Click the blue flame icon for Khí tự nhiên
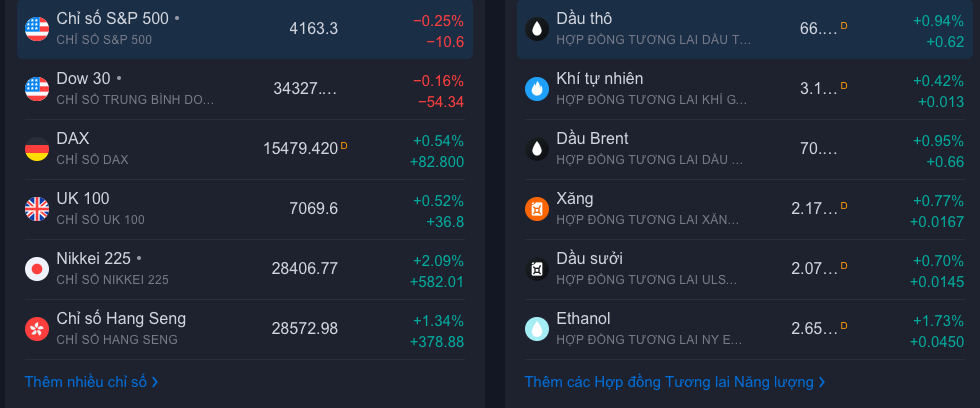The height and width of the screenshot is (408, 980). pyautogui.click(x=537, y=89)
